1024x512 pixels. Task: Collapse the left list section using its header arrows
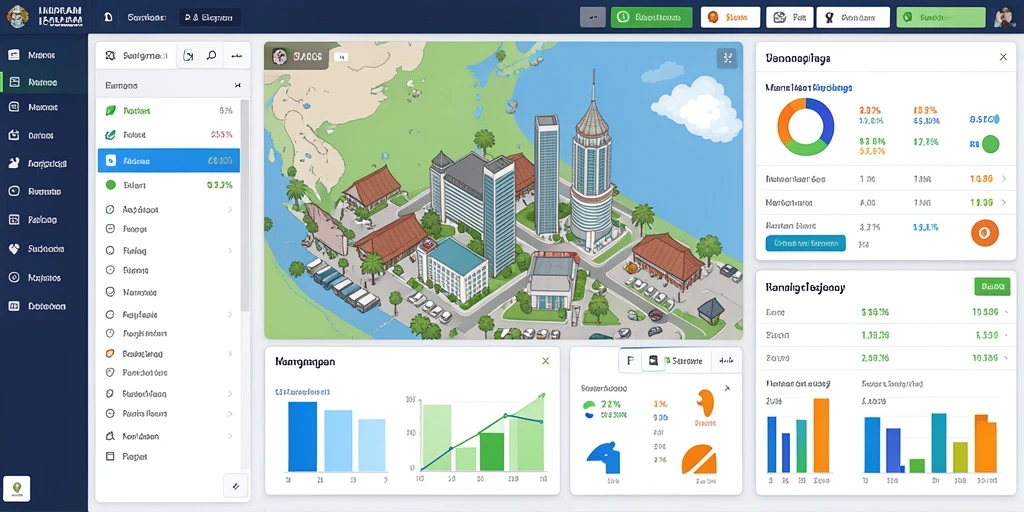[x=237, y=86]
